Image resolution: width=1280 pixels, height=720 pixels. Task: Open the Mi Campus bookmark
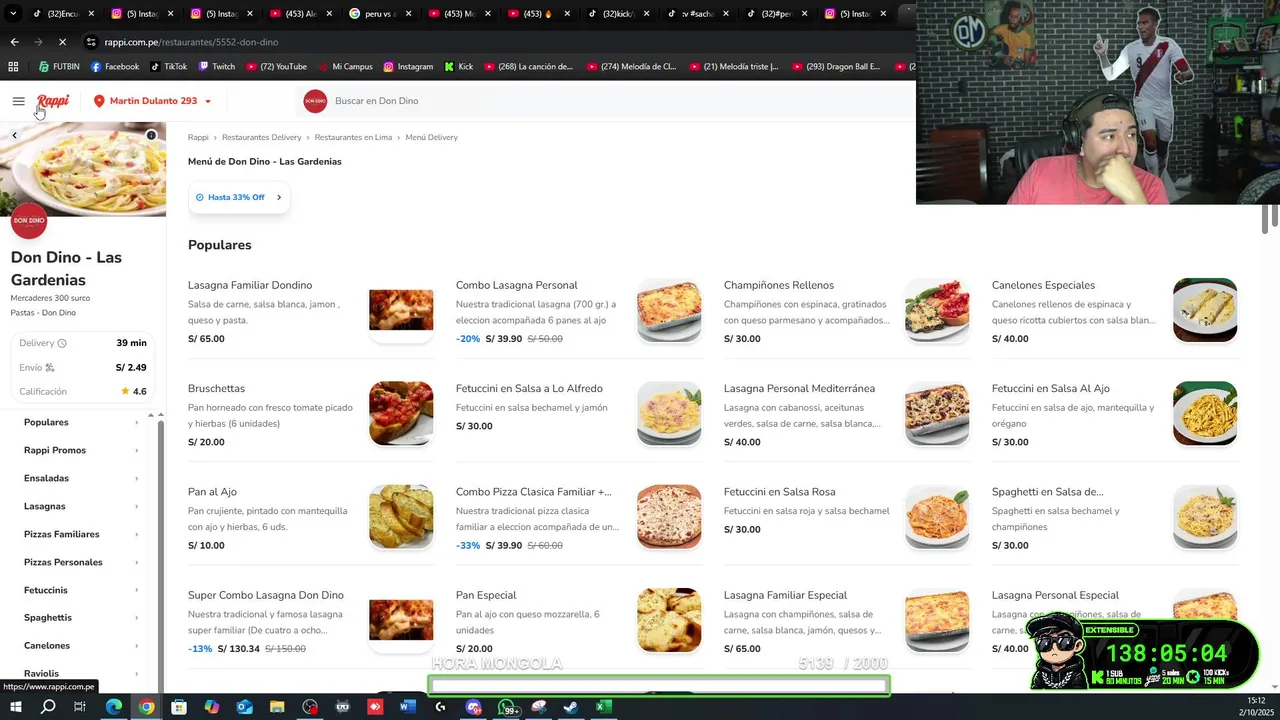pyautogui.click(x=345, y=67)
